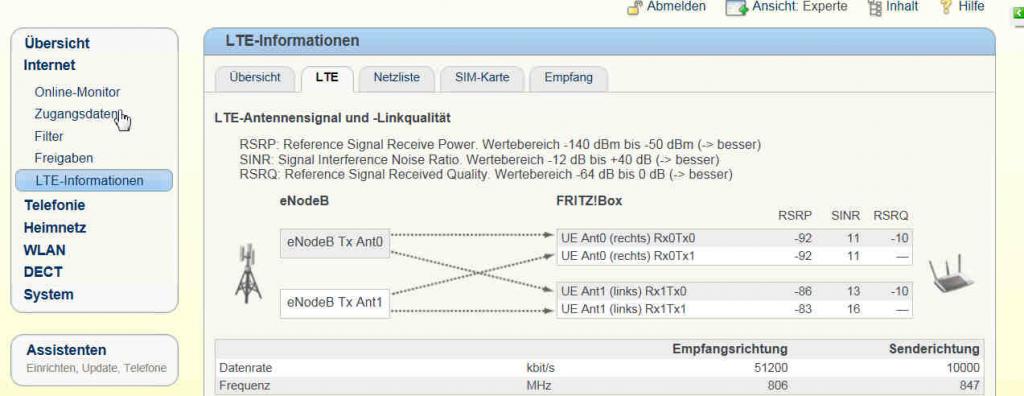Viewport: 1024px width, 396px height.
Task: Click the LTE-Informationen page title
Action: tap(293, 41)
